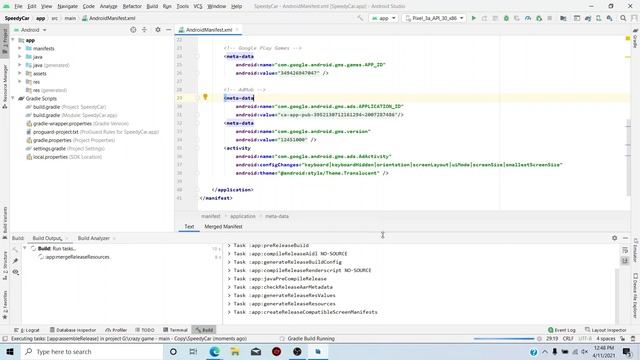Click the Microsoft Edge taskbar icon
This screenshot has height=360, width=640.
pos(214,351)
